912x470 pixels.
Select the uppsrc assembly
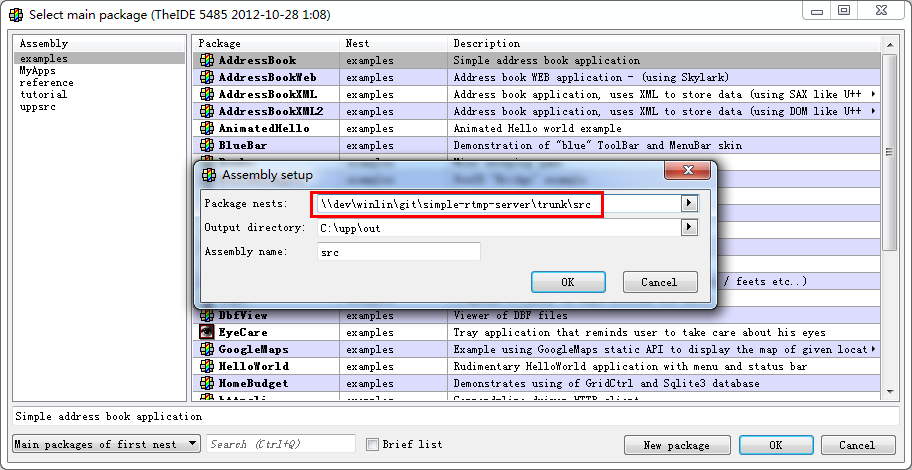37,107
